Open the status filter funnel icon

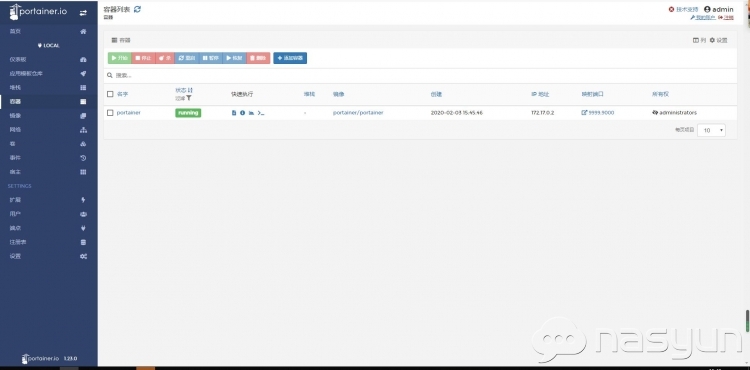point(189,98)
